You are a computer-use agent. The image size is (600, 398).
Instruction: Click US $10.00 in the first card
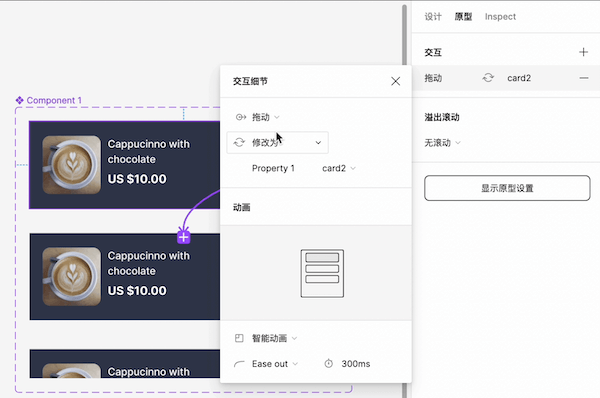click(x=137, y=179)
